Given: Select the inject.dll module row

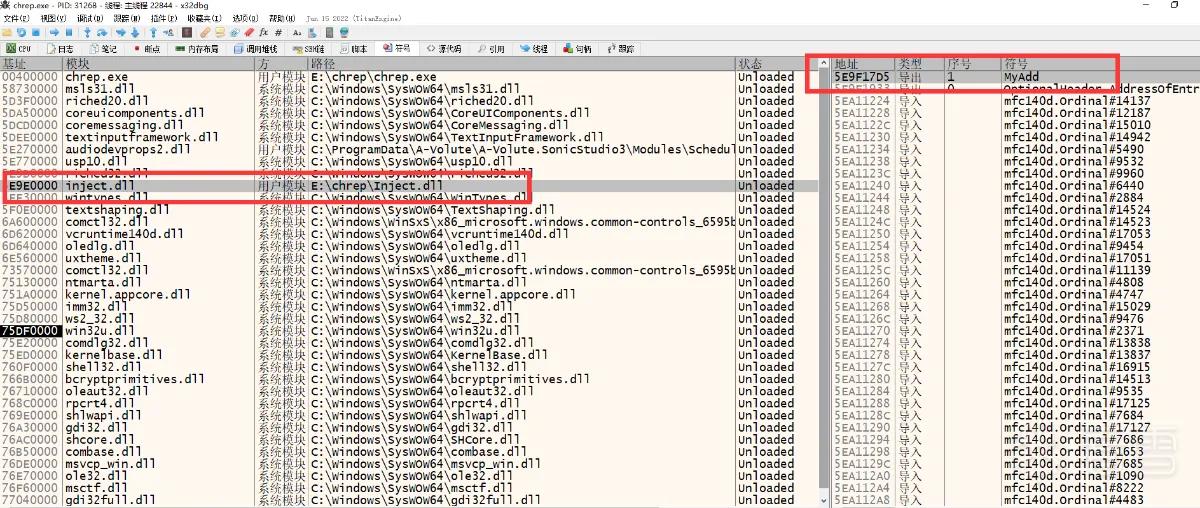Looking at the screenshot, I should tap(408, 186).
